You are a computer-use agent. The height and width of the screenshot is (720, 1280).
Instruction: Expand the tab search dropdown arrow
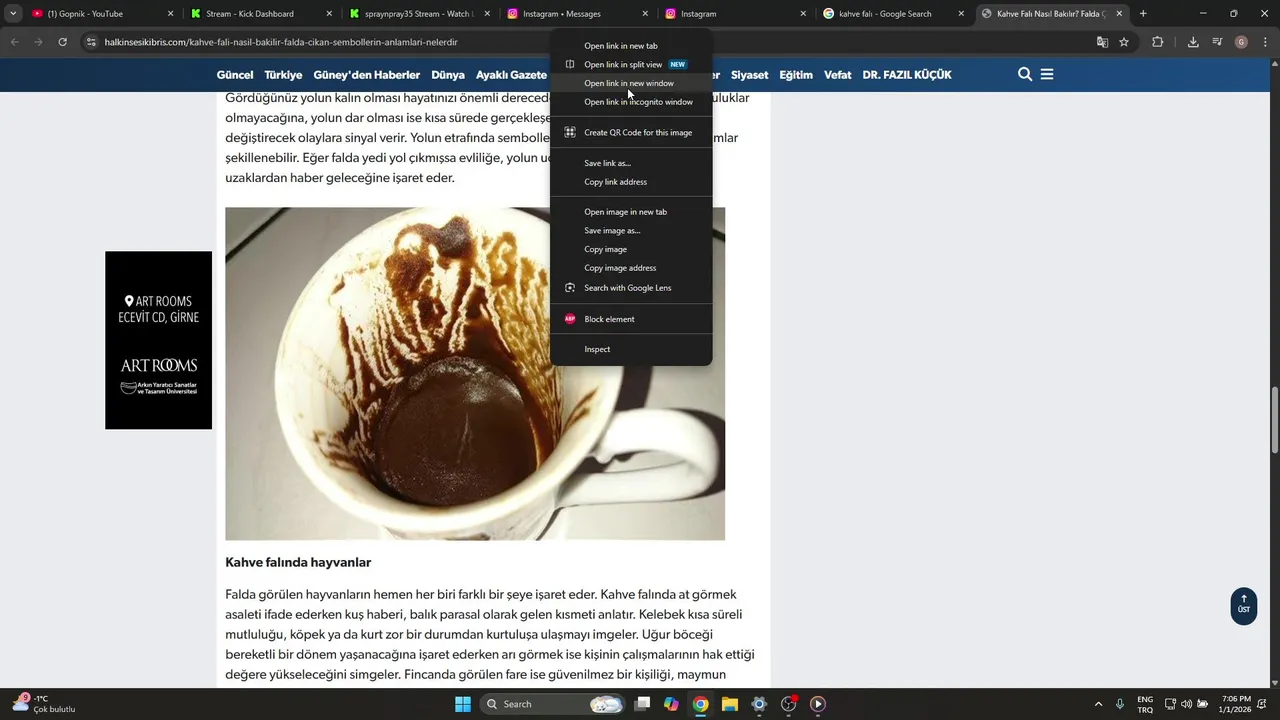[13, 14]
